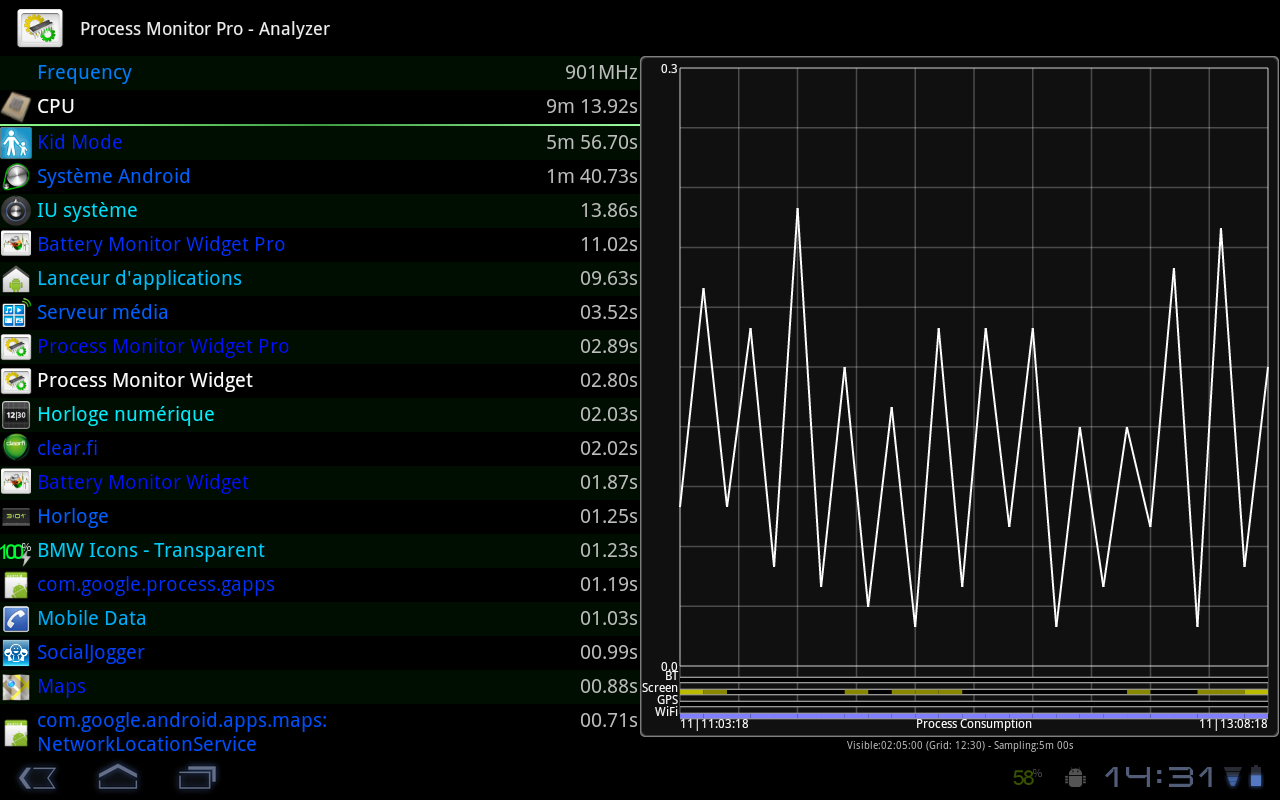Open Battery Monitor Widget Pro entry

tap(320, 244)
